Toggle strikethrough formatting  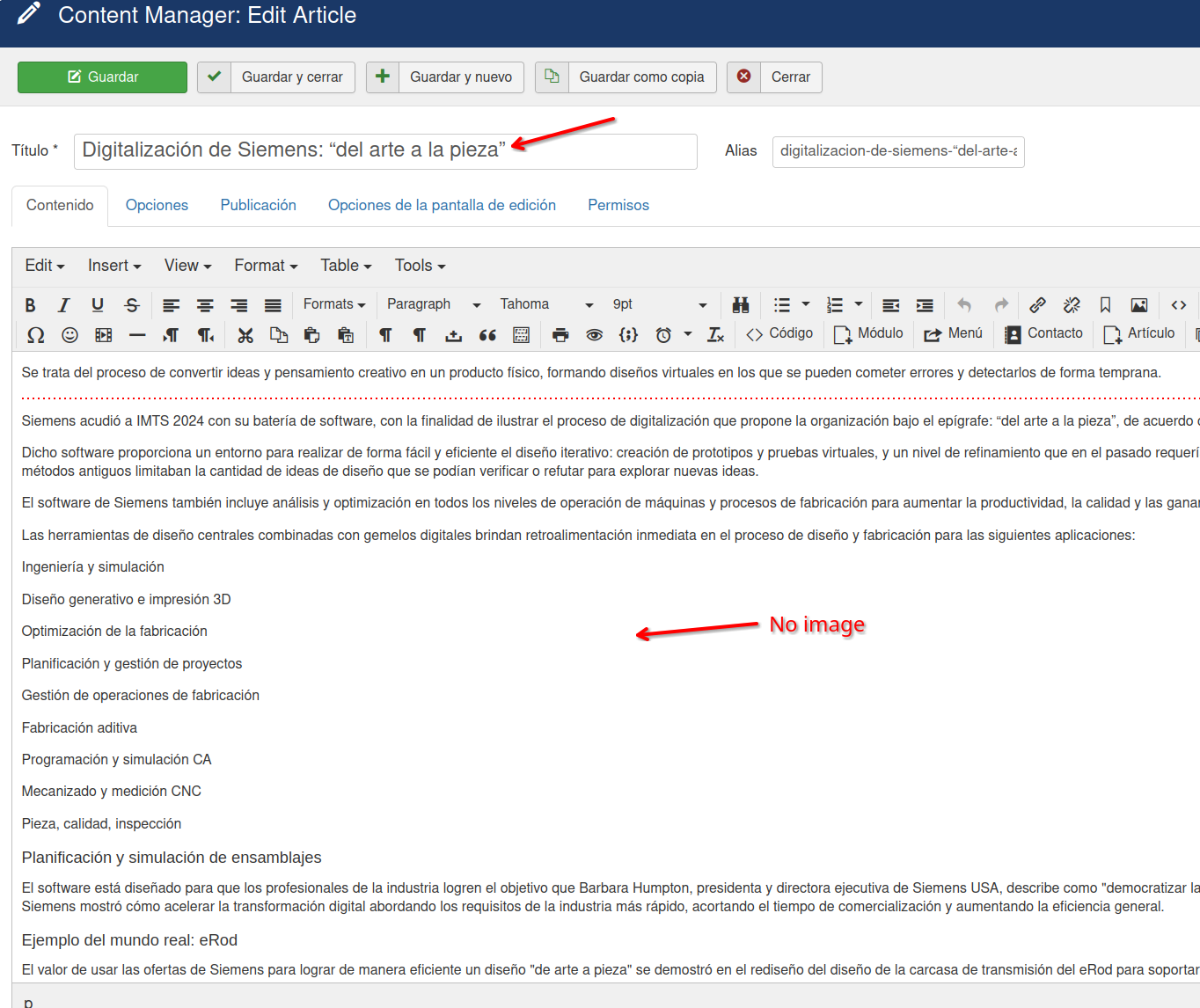click(132, 305)
